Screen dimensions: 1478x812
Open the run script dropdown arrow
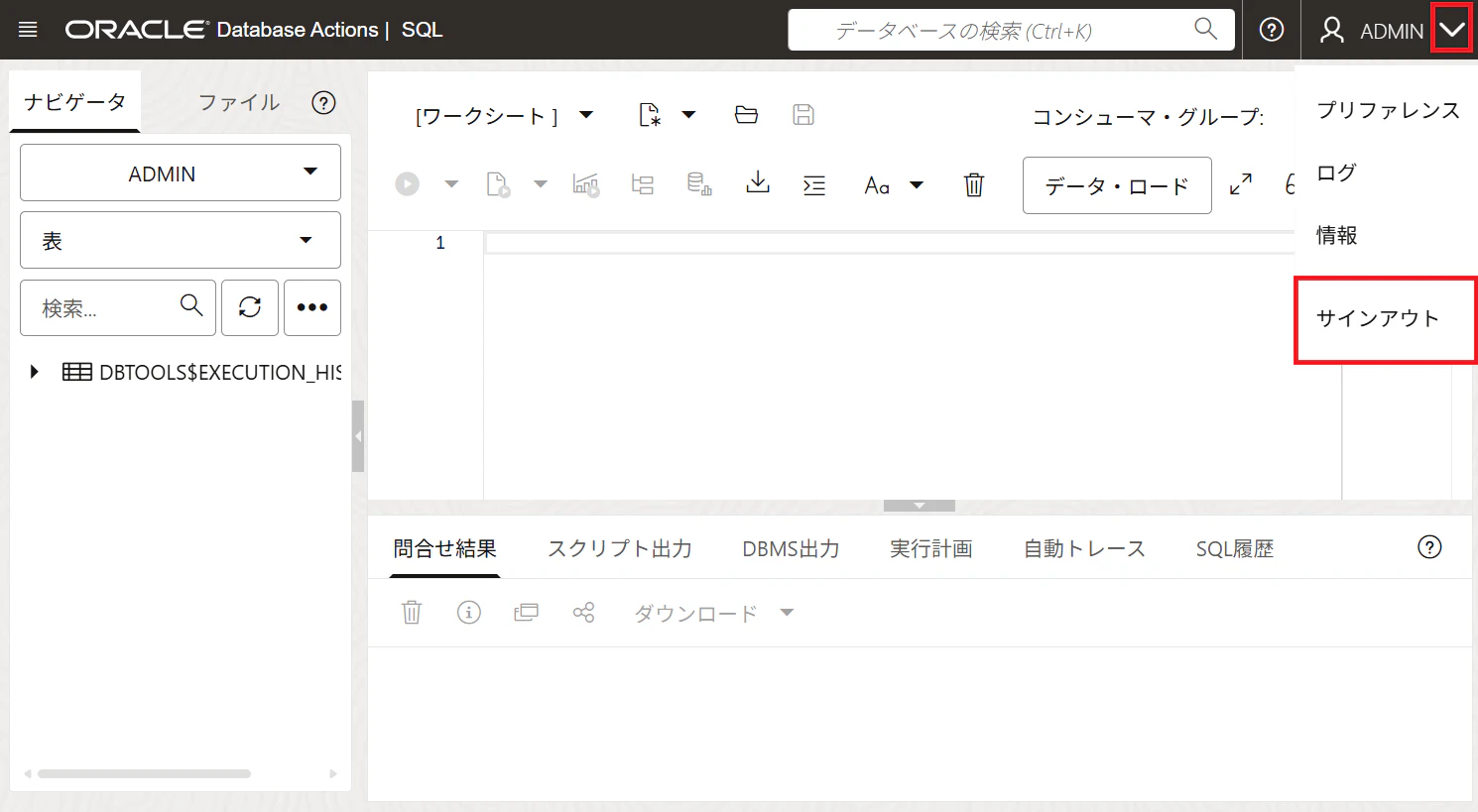click(x=541, y=184)
